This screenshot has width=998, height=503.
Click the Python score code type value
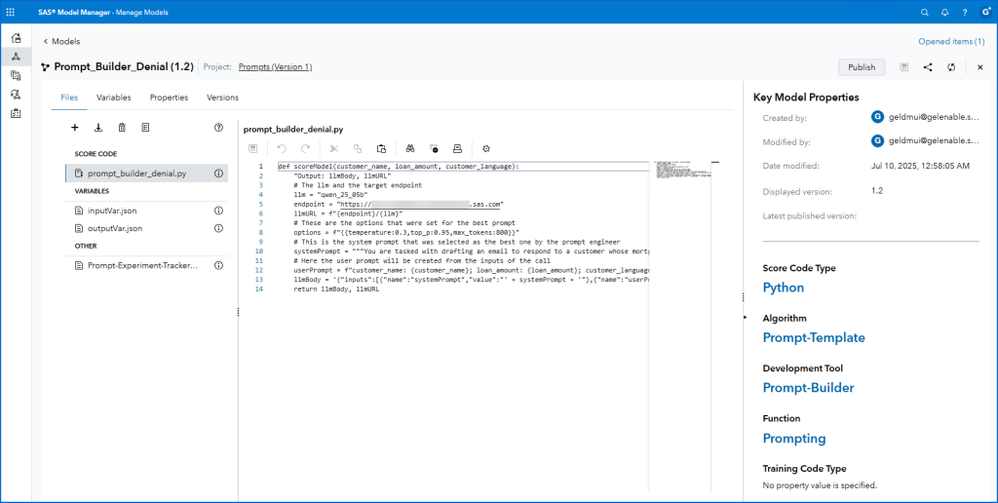coord(783,287)
